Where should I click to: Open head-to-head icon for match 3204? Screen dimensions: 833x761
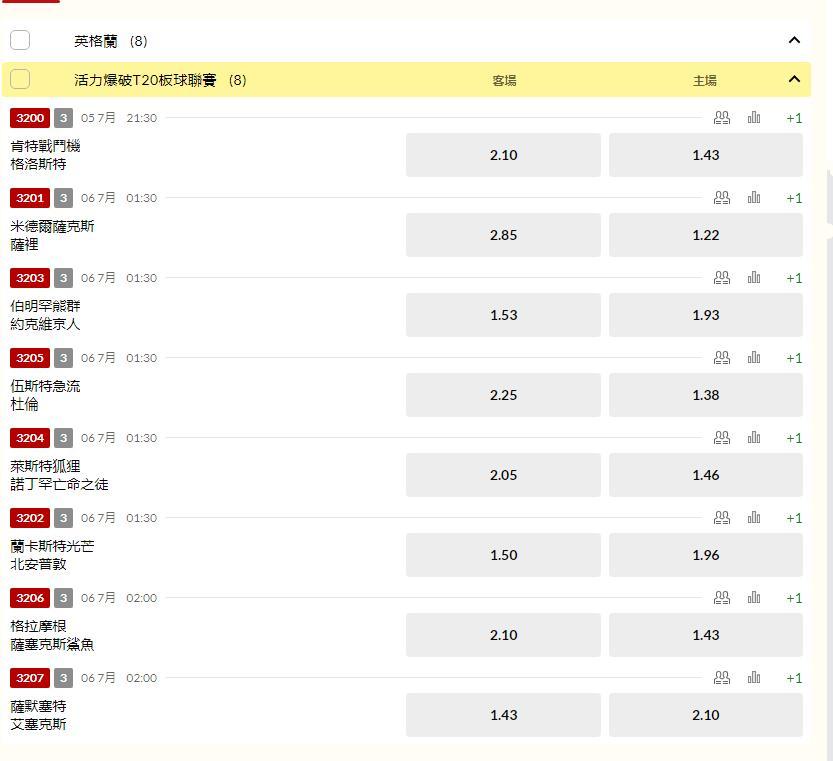[x=721, y=438]
